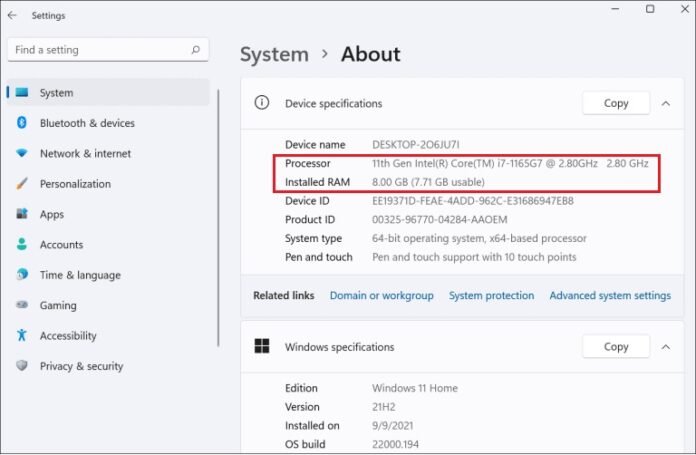Click the Personalization paintbrush icon
The height and width of the screenshot is (455, 696).
pos(22,183)
